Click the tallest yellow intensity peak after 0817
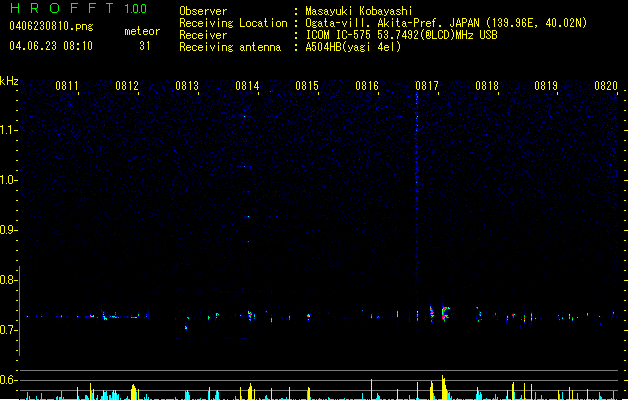The image size is (629, 400). pos(444,387)
